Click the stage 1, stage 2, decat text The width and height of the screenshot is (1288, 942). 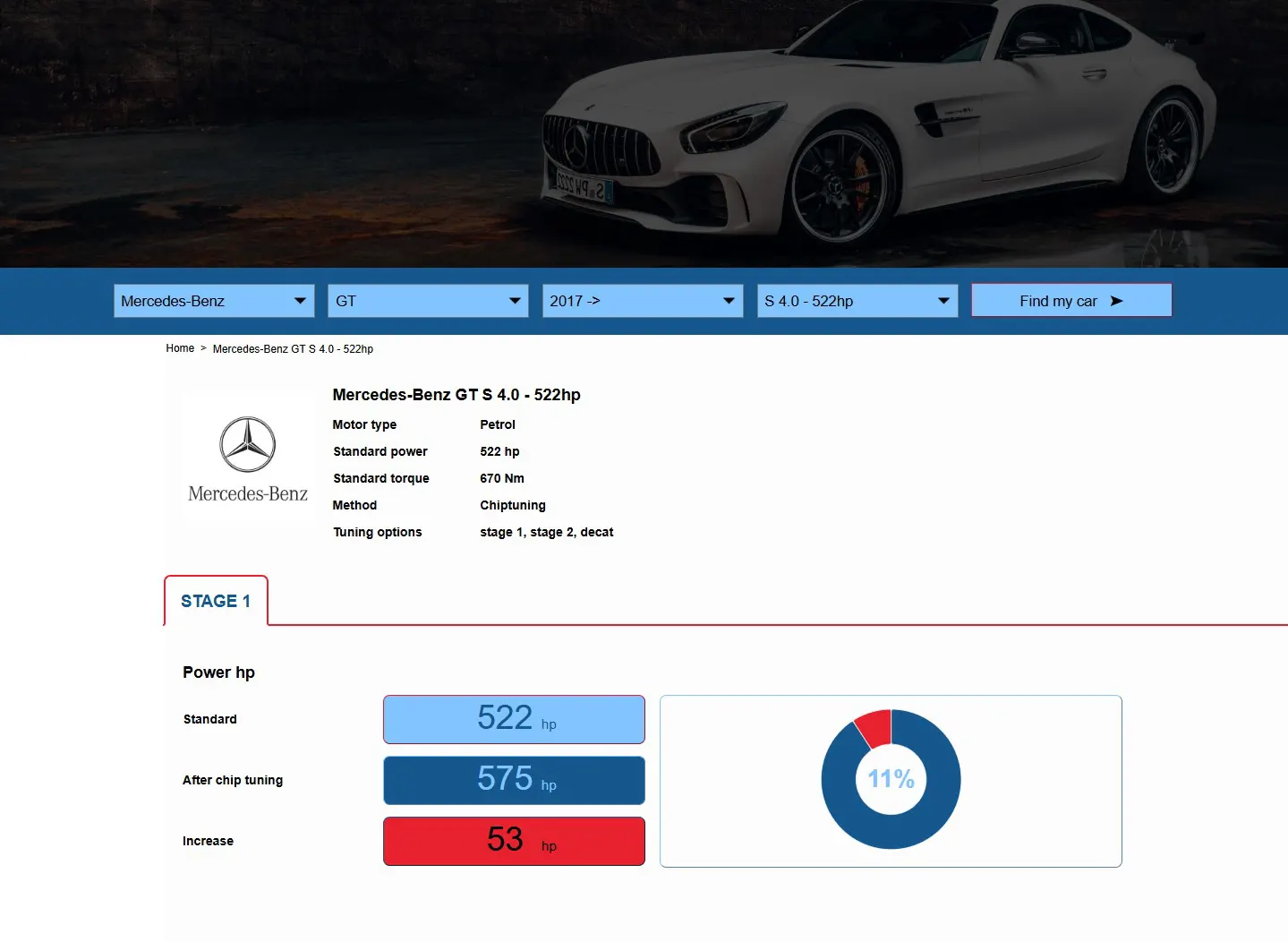click(547, 532)
